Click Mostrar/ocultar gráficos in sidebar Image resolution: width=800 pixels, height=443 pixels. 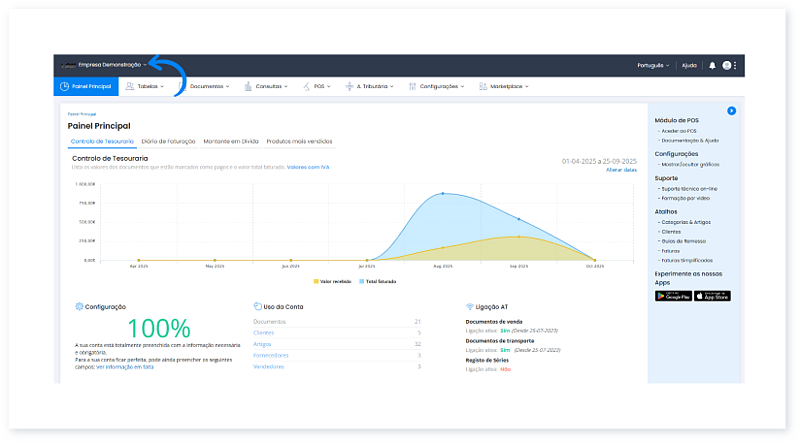tap(690, 164)
